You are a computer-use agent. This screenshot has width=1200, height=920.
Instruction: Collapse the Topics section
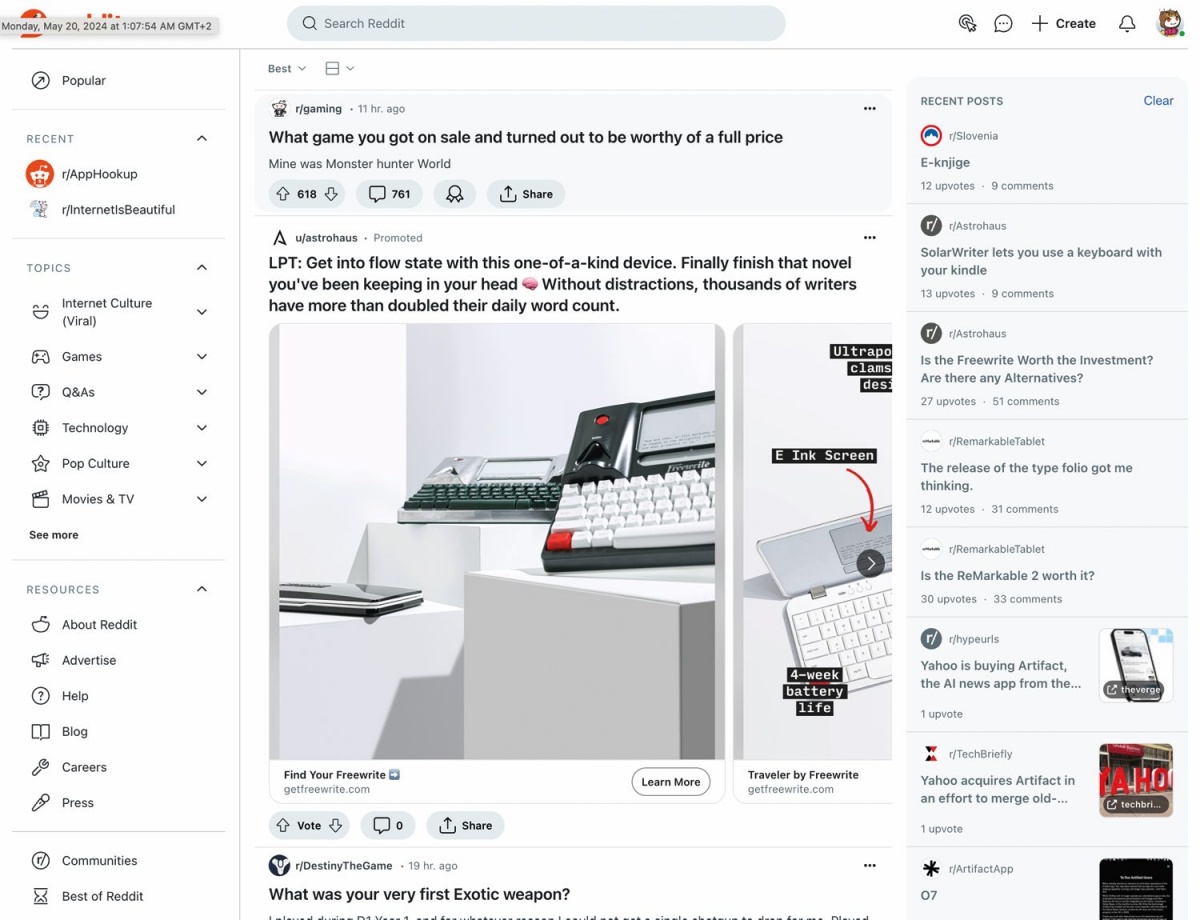202,268
